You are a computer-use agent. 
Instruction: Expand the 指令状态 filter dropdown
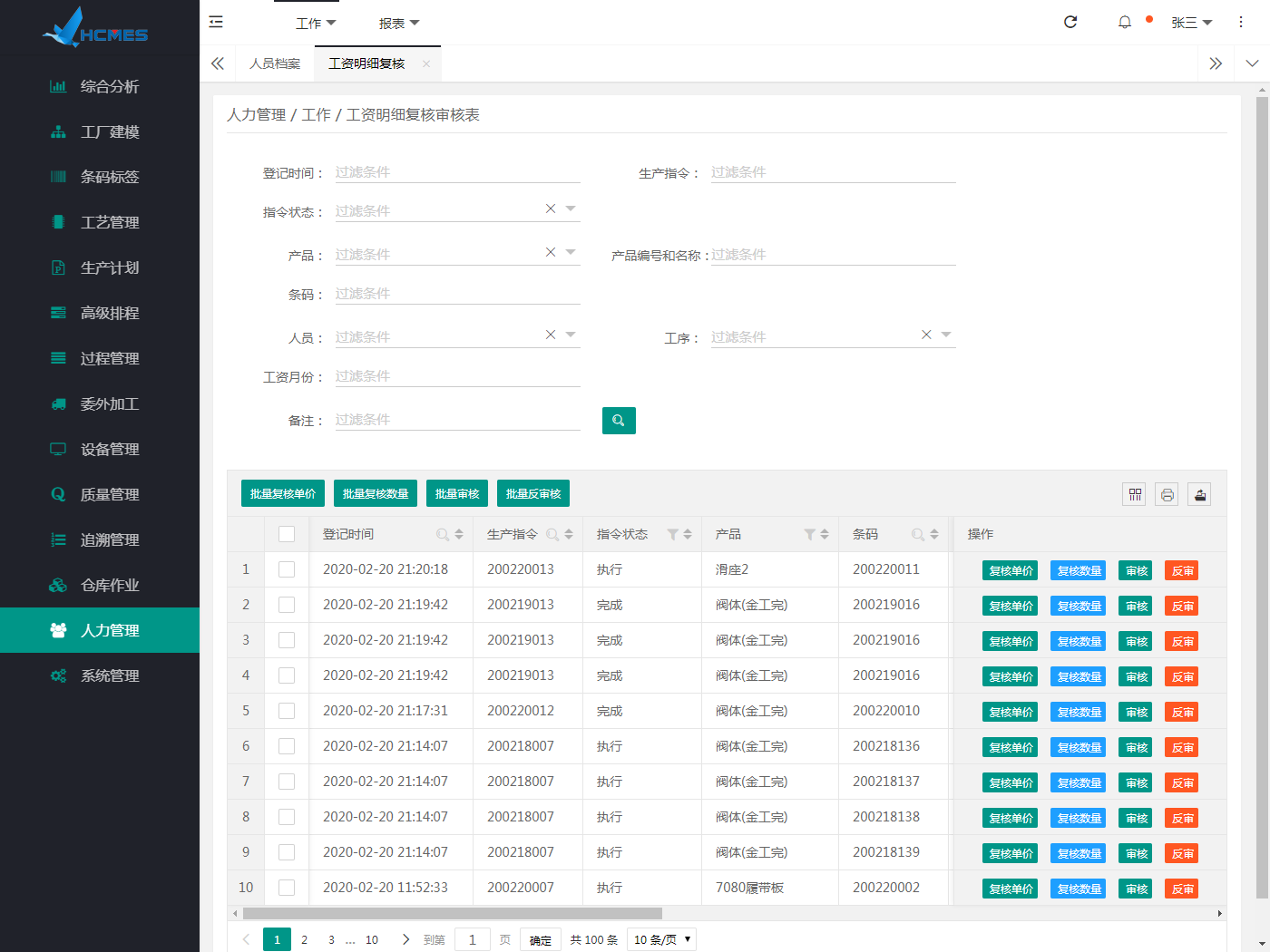[571, 209]
